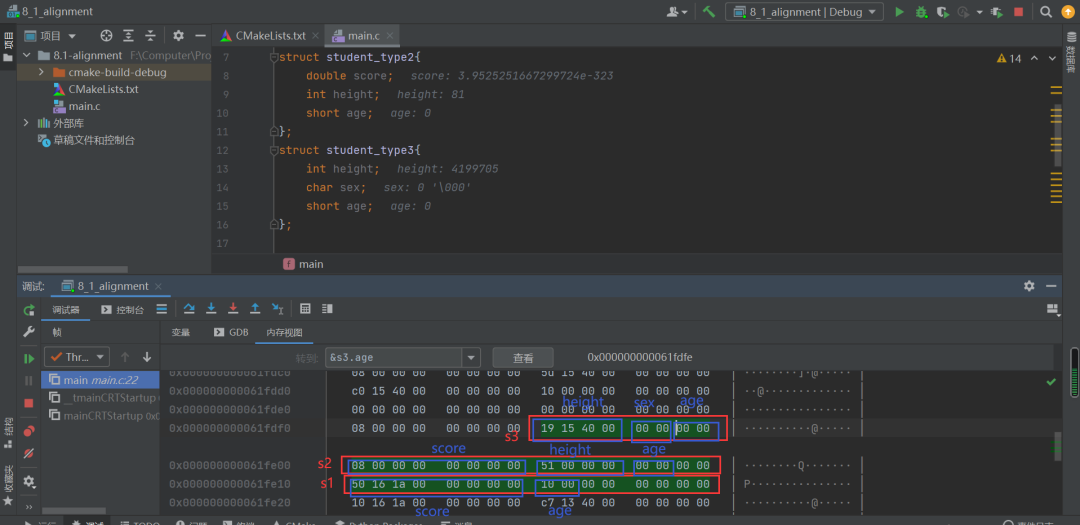
Task: Resume program with green play sidebar icon
Action: tap(29, 358)
